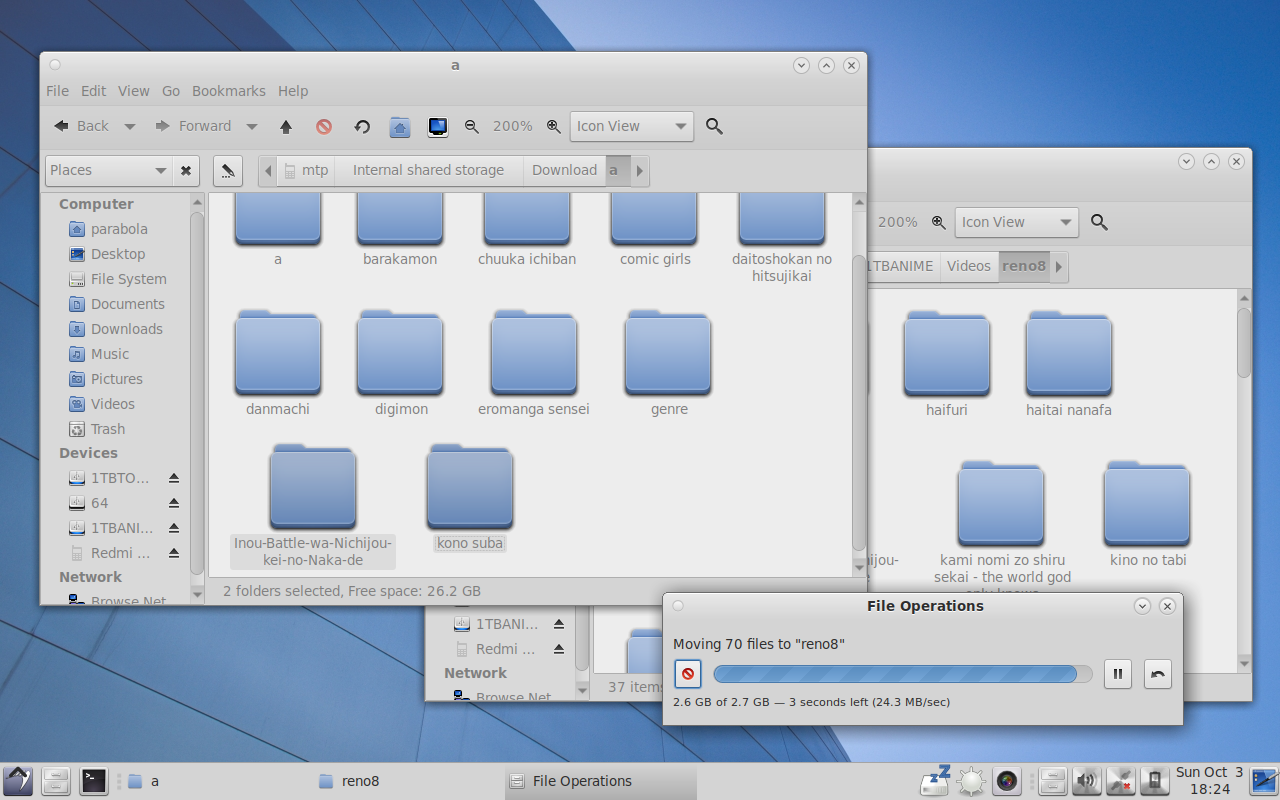Open search in front window

pyautogui.click(x=714, y=126)
